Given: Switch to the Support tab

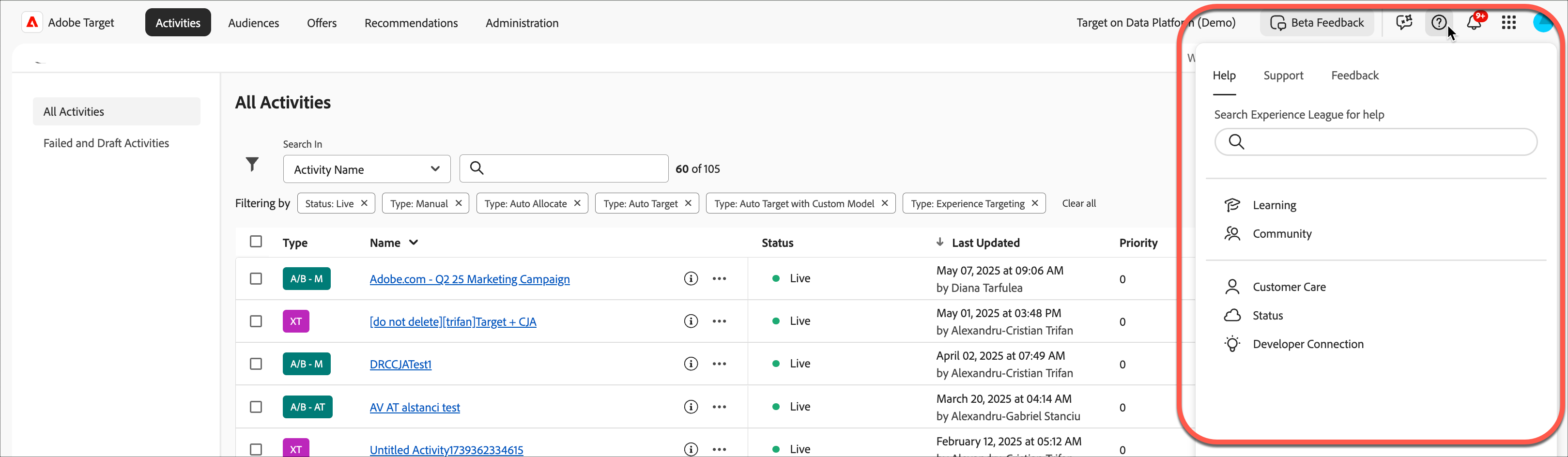Looking at the screenshot, I should coord(1283,76).
